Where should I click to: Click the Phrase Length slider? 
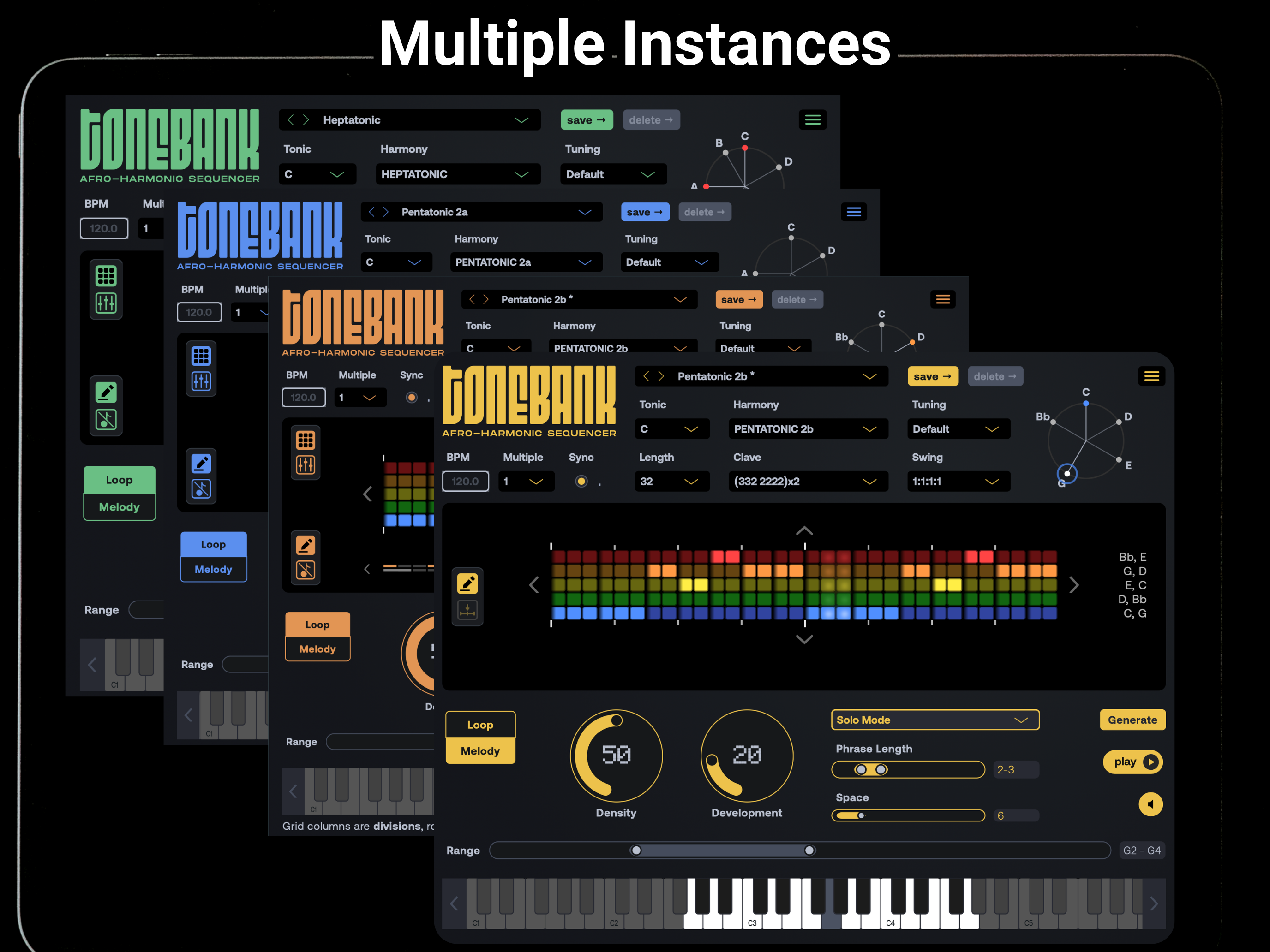click(908, 769)
